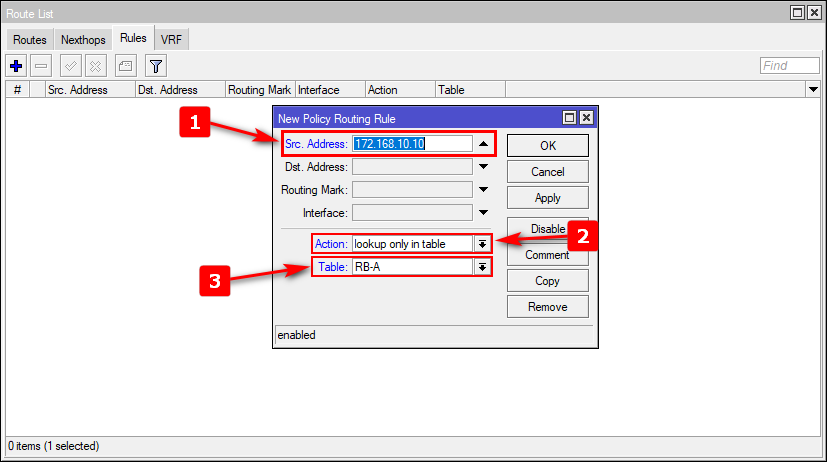Click the minus Remove rule icon
The width and height of the screenshot is (827, 462).
(41, 66)
